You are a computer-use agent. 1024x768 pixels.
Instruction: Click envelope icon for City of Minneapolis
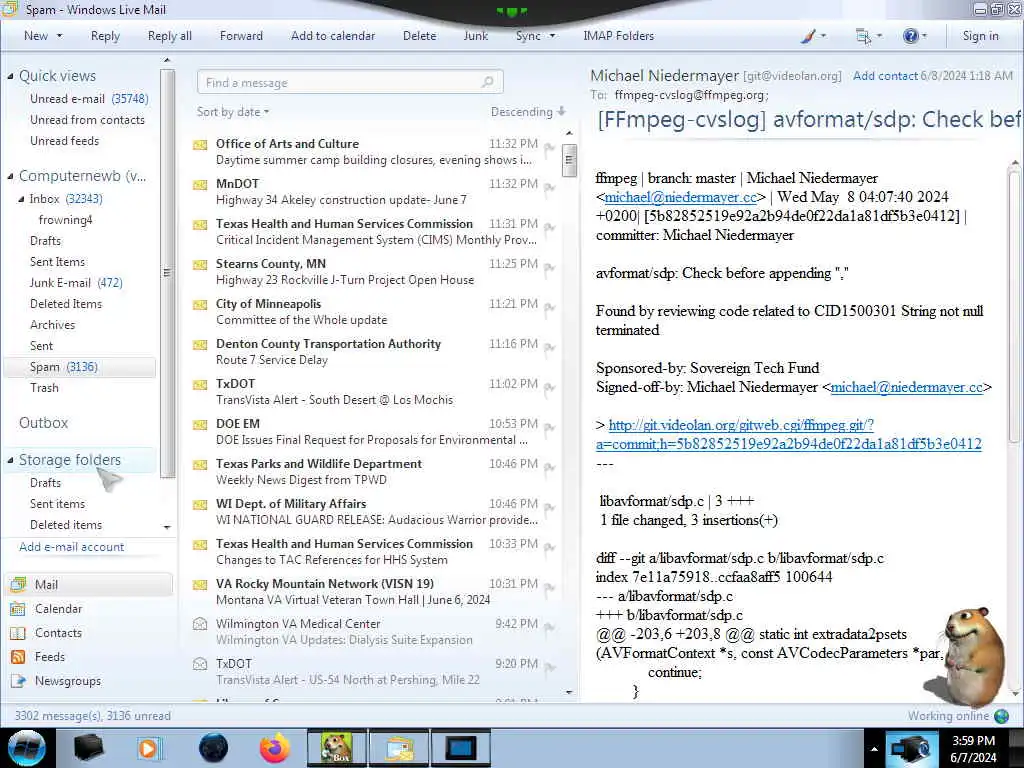tap(200, 304)
